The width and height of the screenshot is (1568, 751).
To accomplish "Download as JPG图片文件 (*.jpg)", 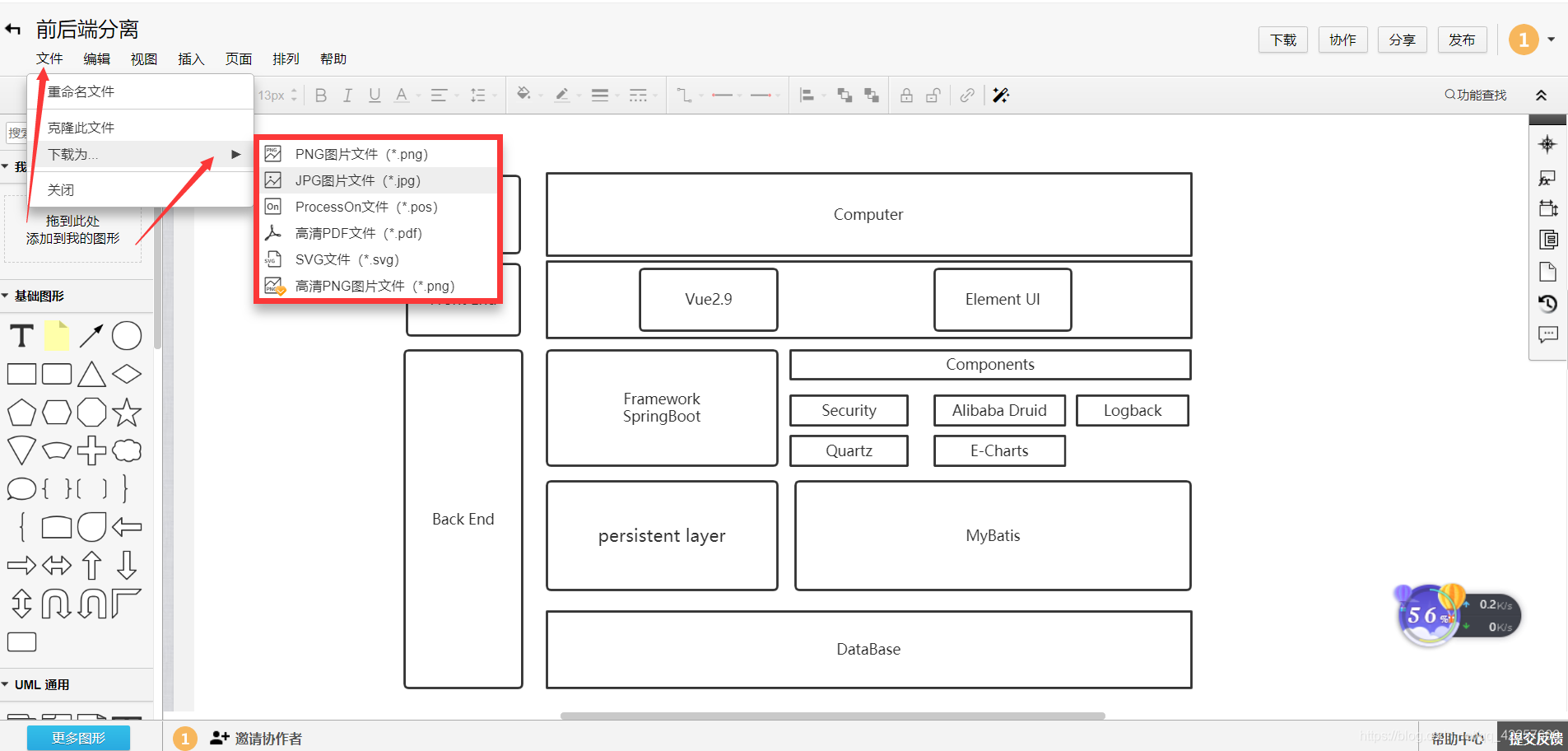I will point(378,180).
